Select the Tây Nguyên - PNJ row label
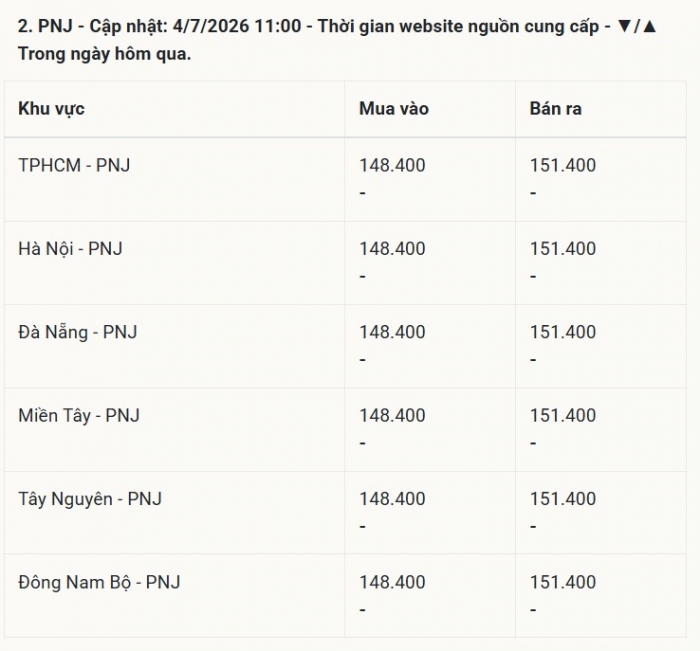The height and width of the screenshot is (651, 700). click(x=90, y=499)
